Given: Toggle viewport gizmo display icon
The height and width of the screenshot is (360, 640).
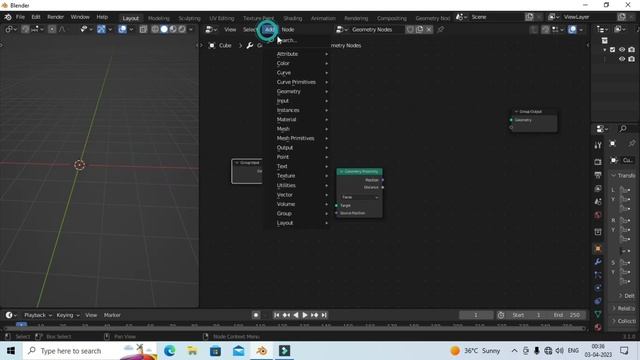Looking at the screenshot, I should pyautogui.click(x=101, y=29).
